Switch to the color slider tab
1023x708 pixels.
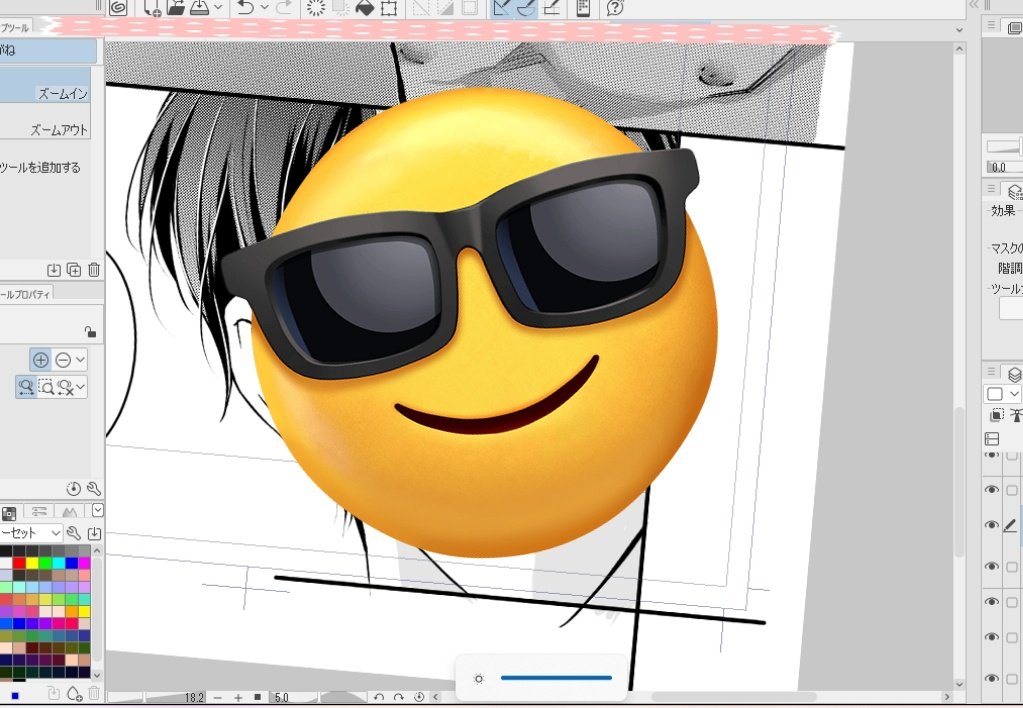click(39, 512)
